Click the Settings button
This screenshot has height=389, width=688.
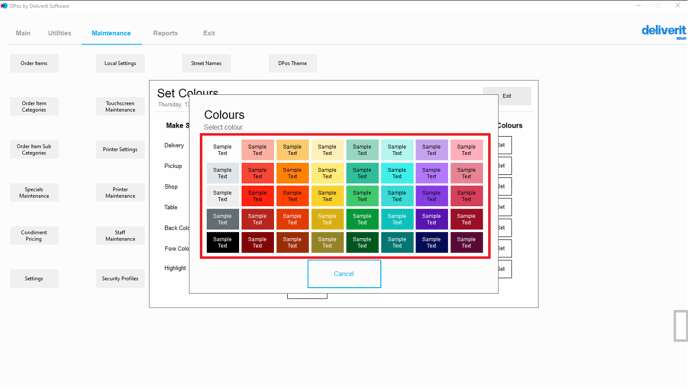[34, 278]
